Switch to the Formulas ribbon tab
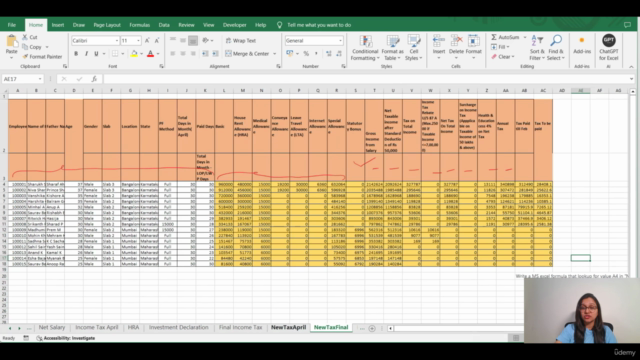The width and height of the screenshot is (640, 360). 140,25
